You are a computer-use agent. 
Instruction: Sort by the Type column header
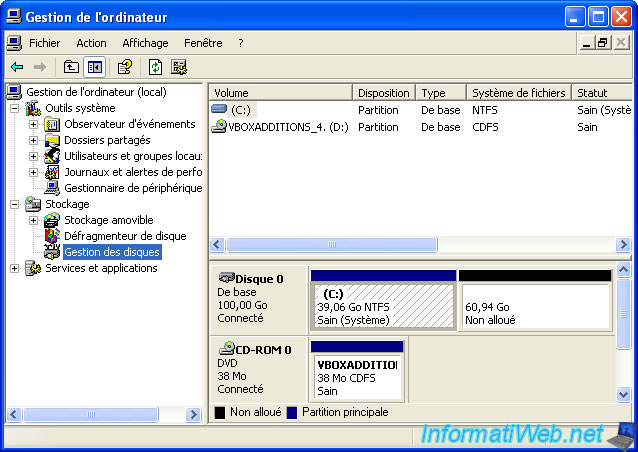pyautogui.click(x=441, y=93)
